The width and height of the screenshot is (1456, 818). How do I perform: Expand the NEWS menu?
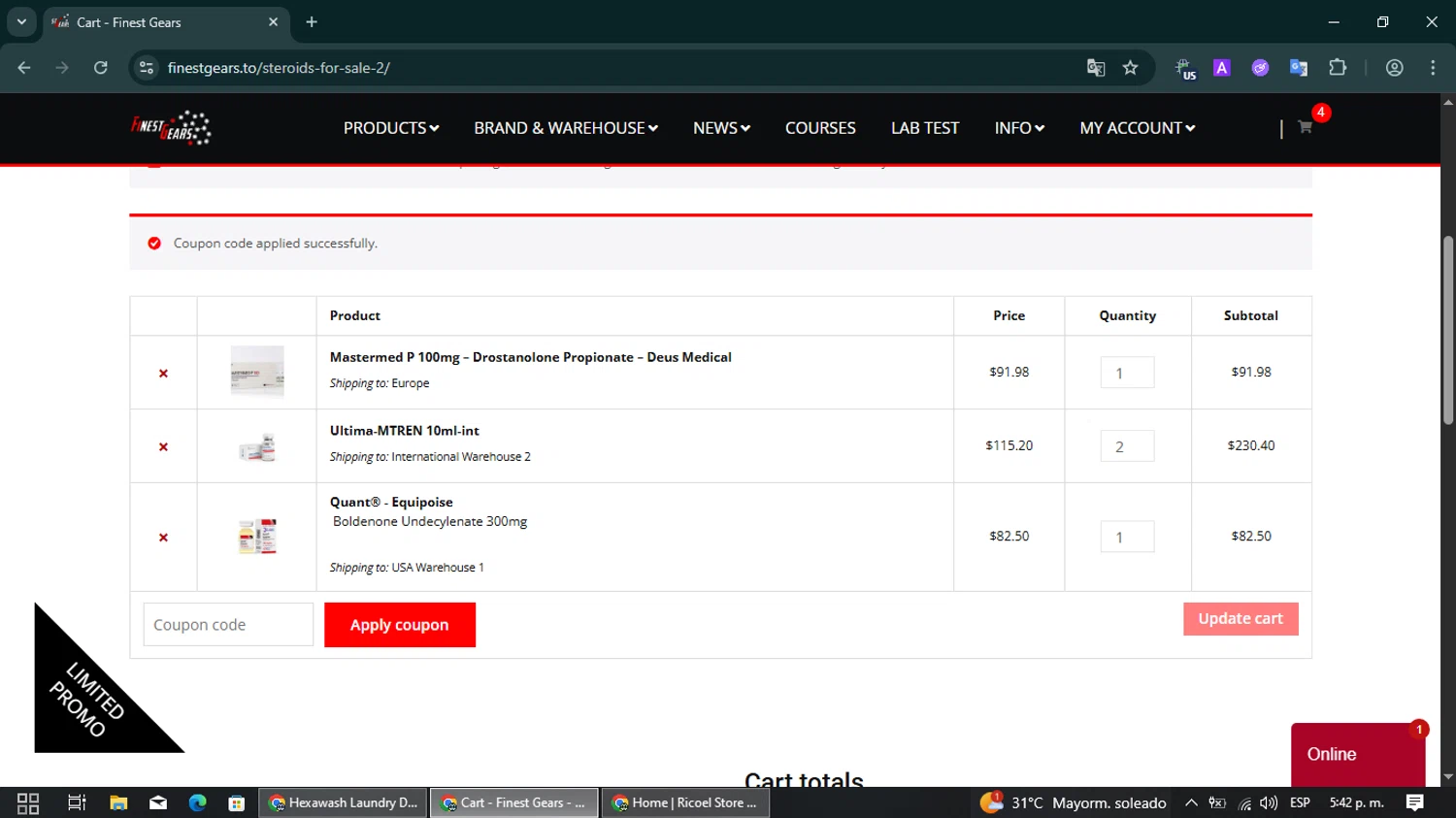[x=721, y=128]
